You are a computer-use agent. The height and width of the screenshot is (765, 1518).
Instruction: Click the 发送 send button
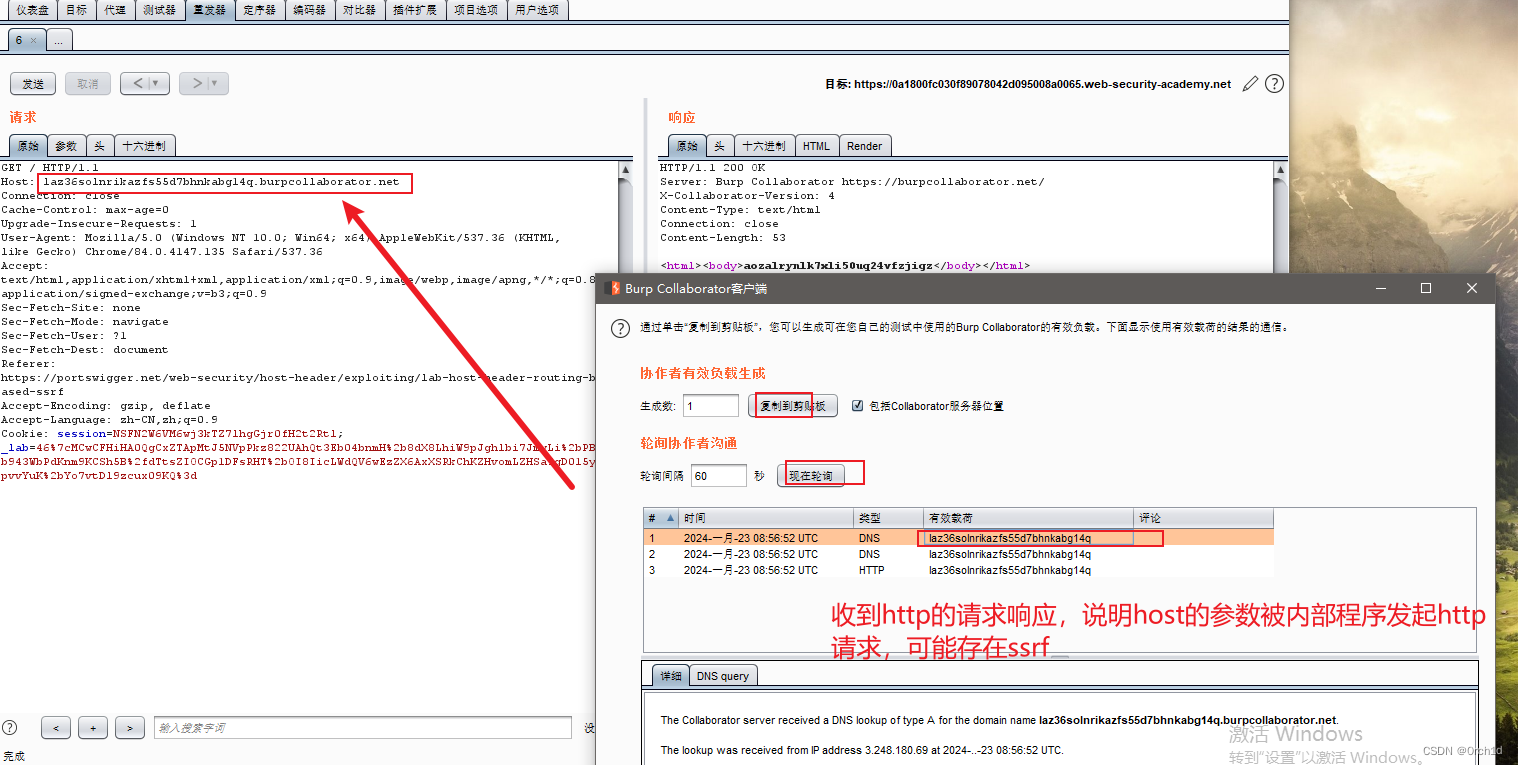[33, 84]
